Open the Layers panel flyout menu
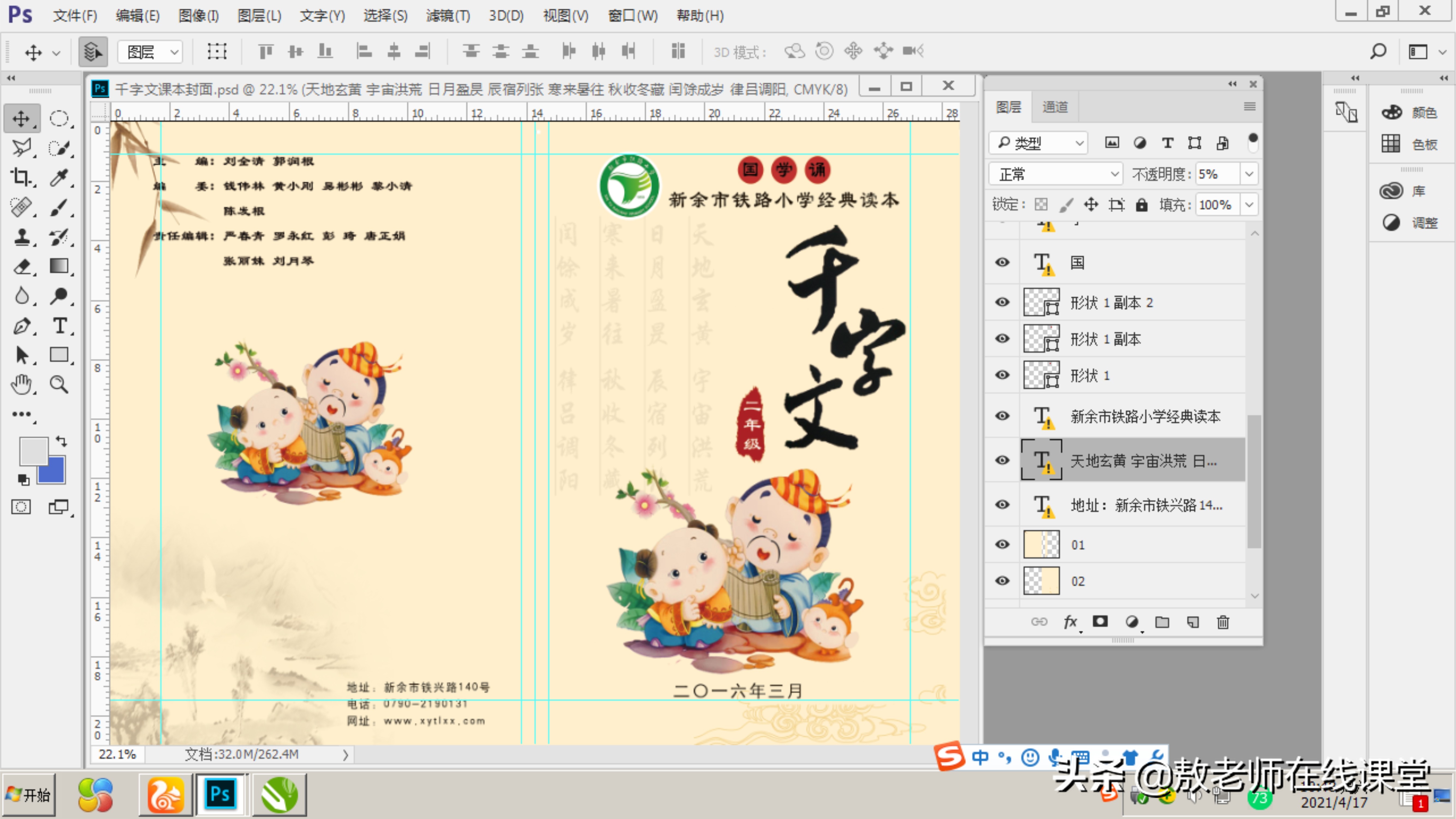Image resolution: width=1456 pixels, height=819 pixels. click(1250, 106)
